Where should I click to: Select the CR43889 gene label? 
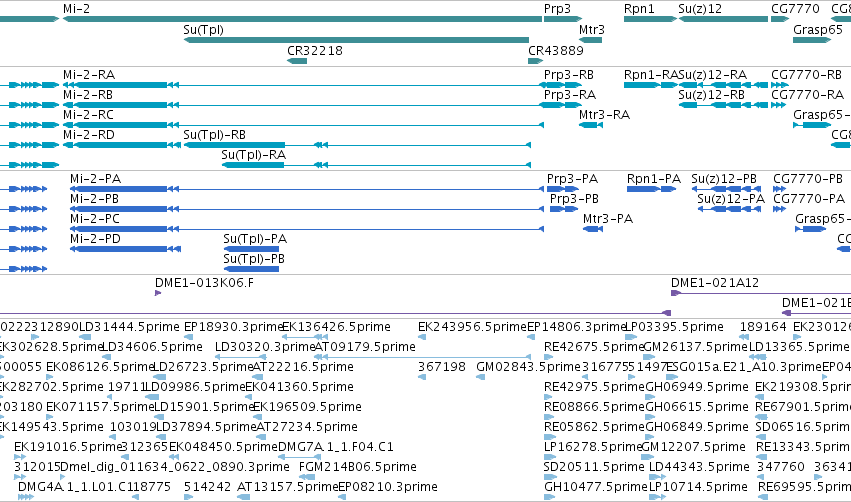point(556,50)
